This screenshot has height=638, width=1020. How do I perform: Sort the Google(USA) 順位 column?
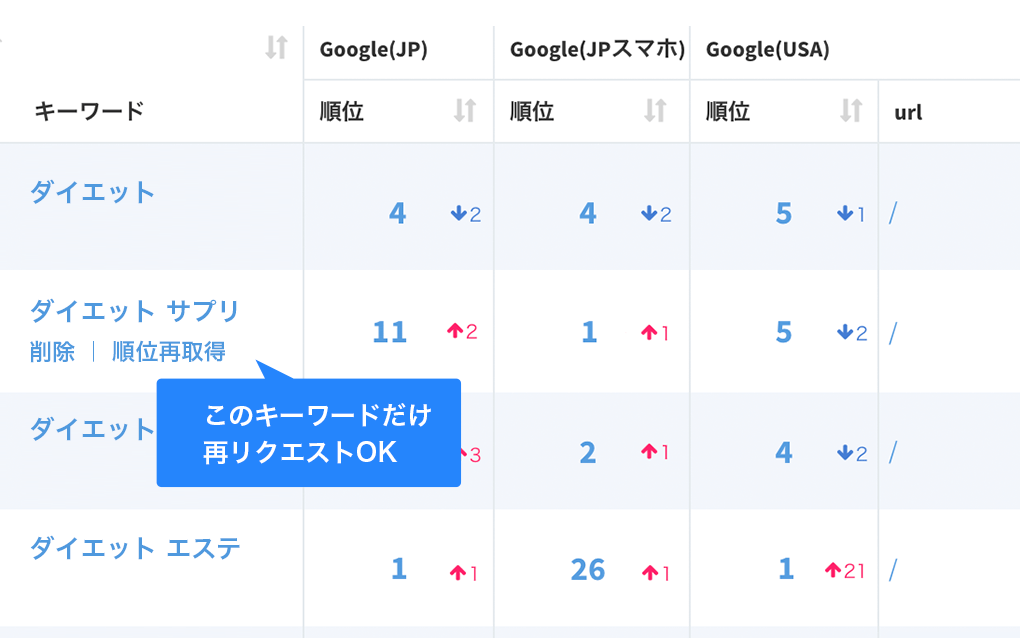tap(851, 111)
